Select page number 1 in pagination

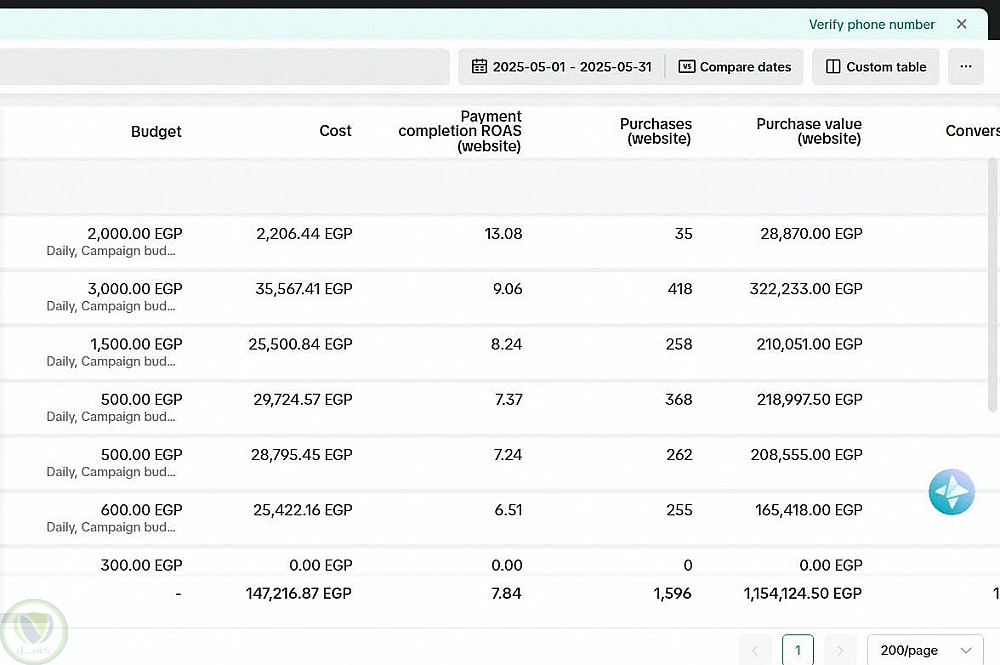click(797, 650)
